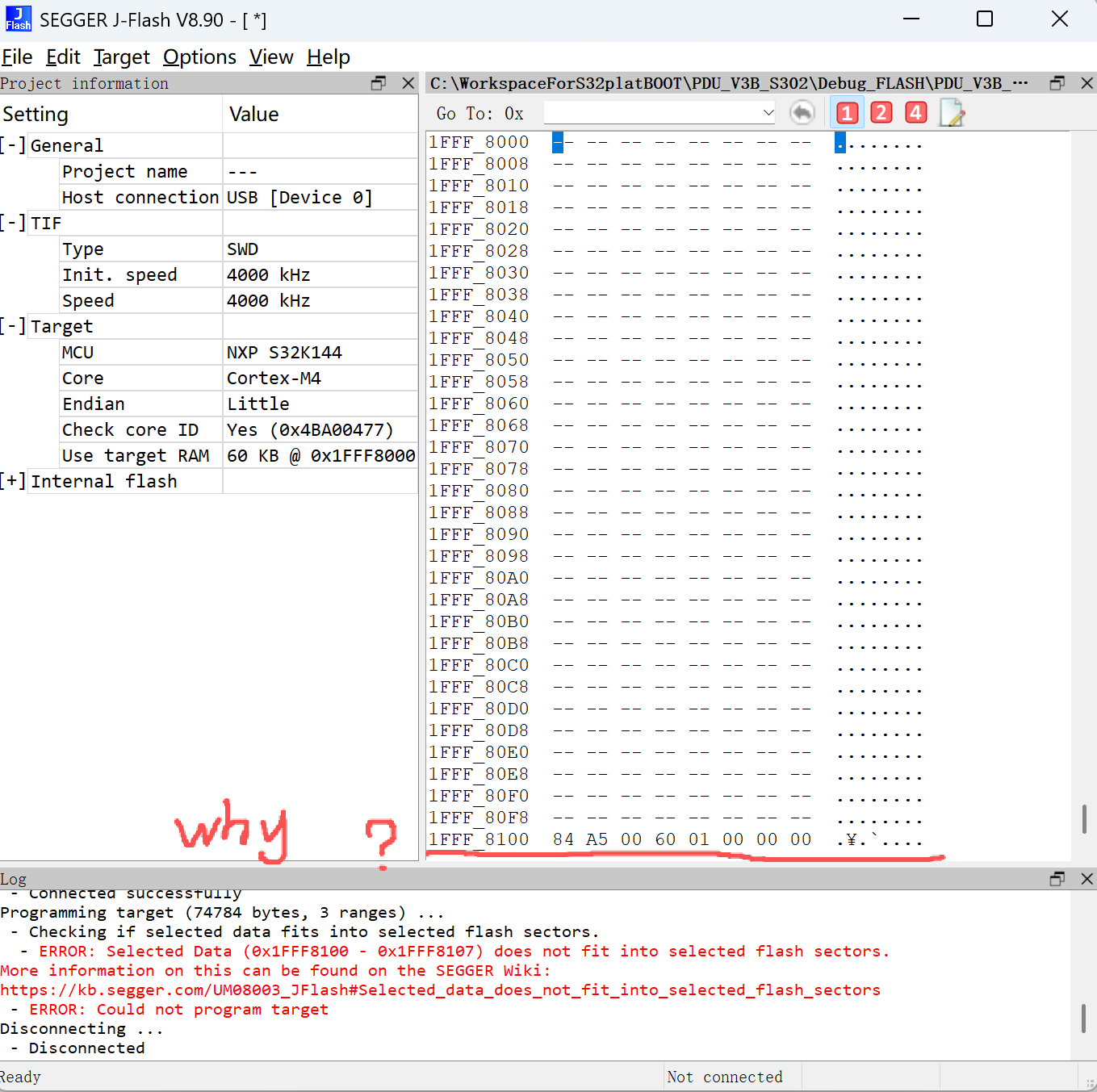Screen dimensions: 1097x1092
Task: Select the 'Cortex-M4' core value
Action: [x=274, y=379]
